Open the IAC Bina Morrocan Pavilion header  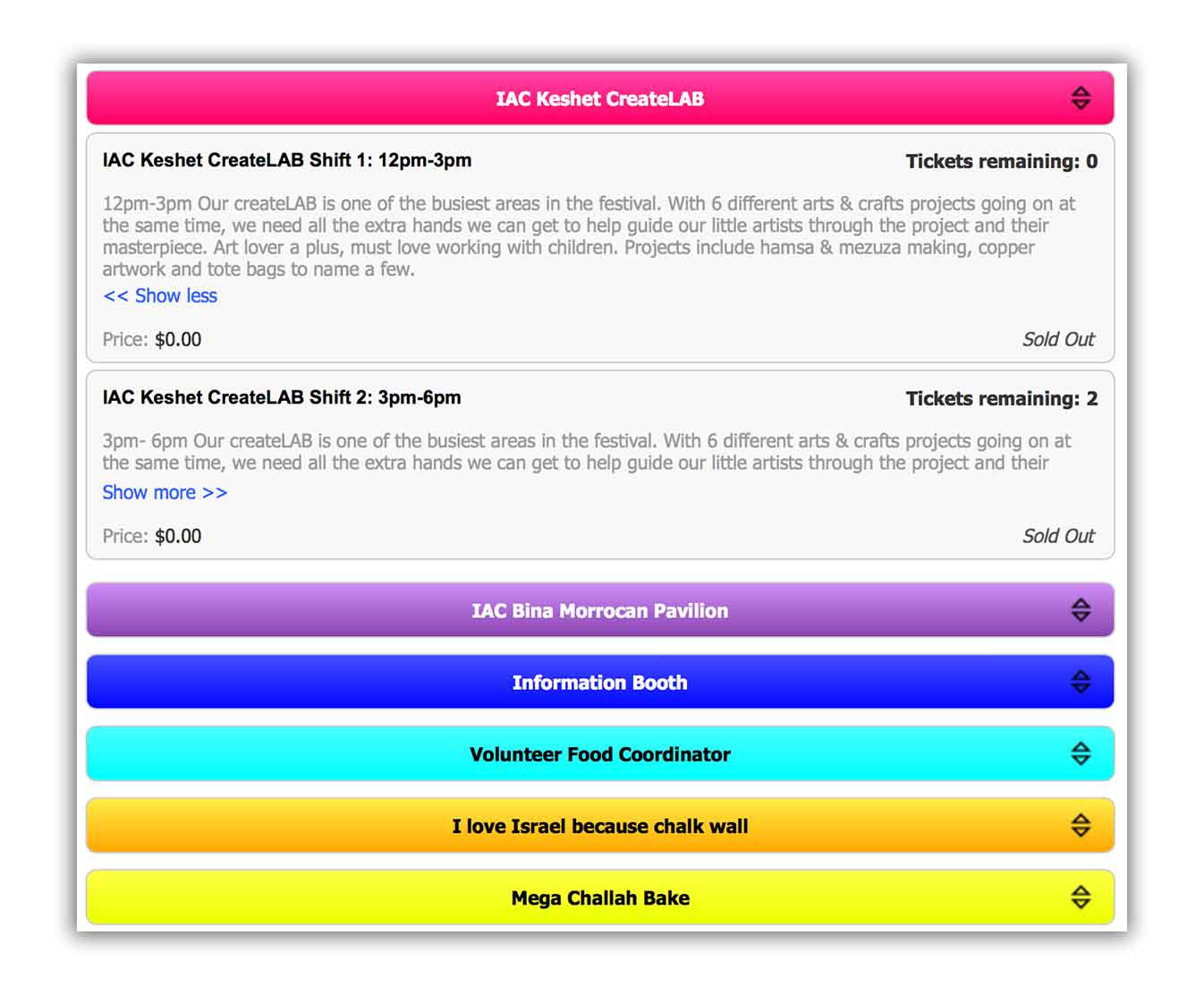[600, 610]
